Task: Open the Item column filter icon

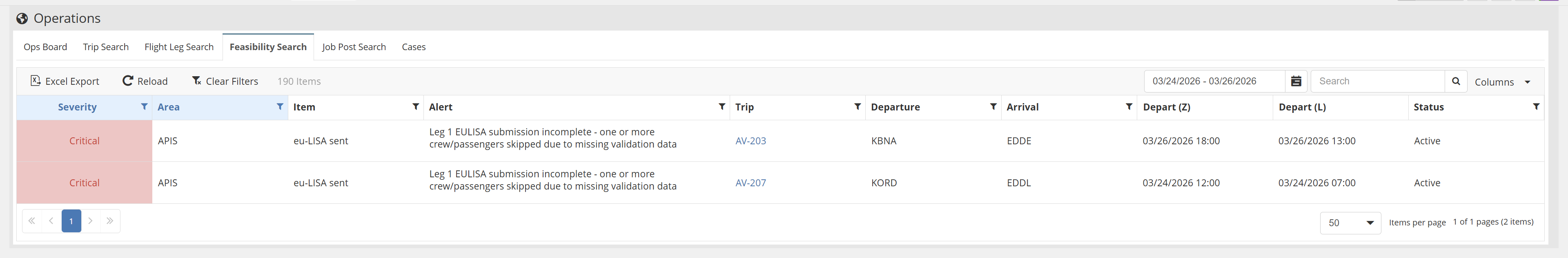Action: point(416,107)
